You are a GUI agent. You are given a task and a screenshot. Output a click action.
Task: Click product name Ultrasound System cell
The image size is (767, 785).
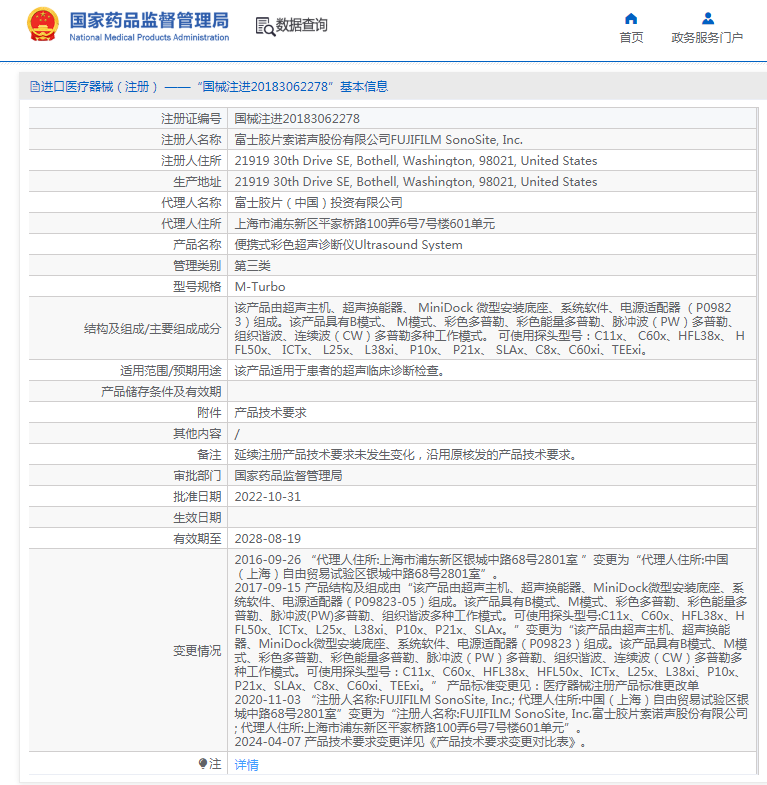click(492, 245)
